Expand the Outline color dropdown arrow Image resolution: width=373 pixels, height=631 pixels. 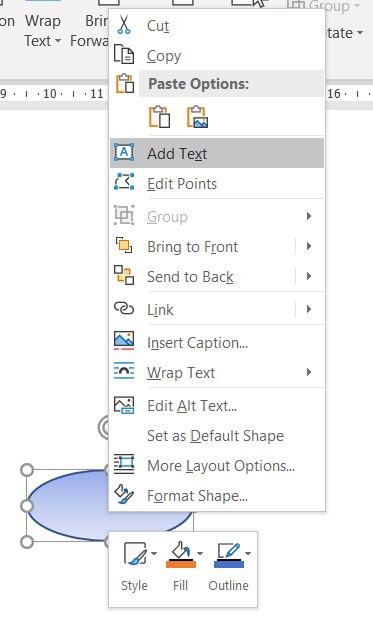coord(248,554)
